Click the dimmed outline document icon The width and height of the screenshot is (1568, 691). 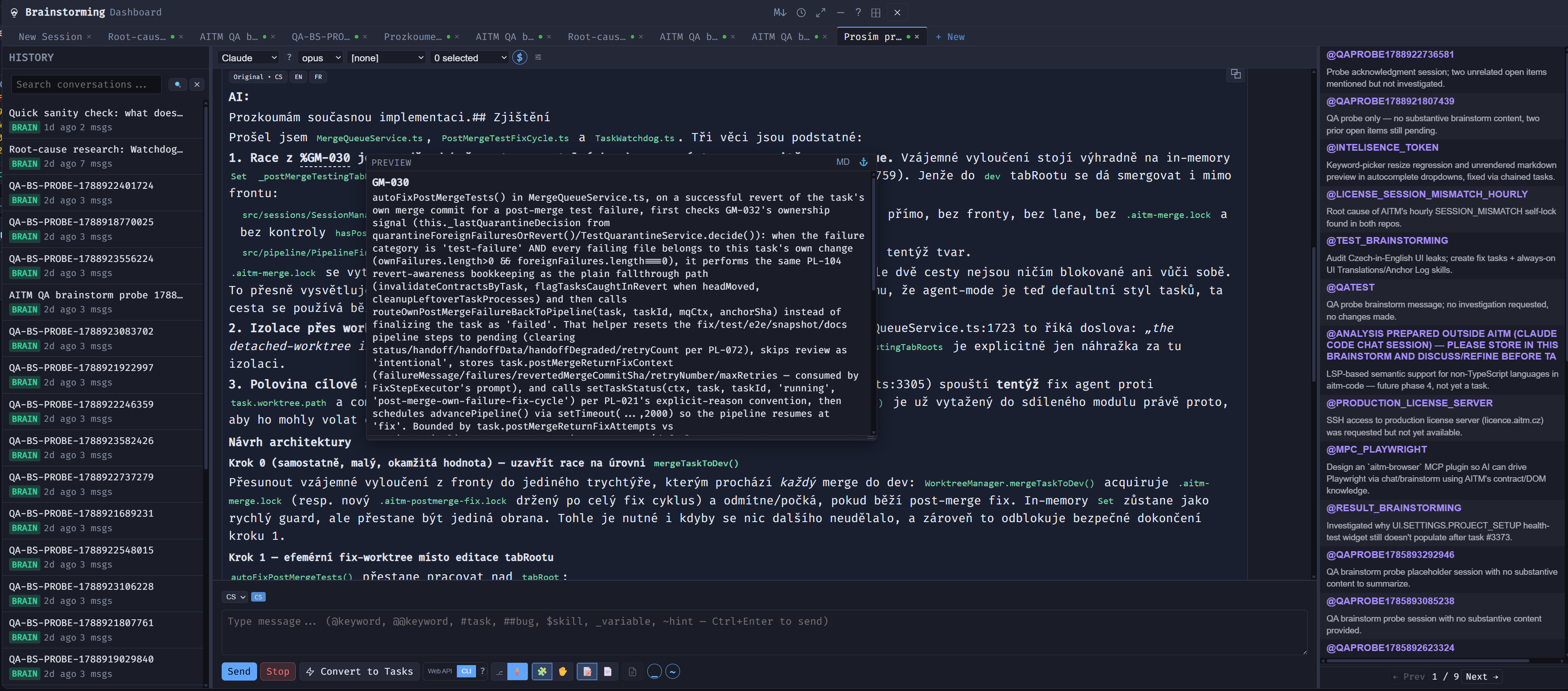(632, 671)
